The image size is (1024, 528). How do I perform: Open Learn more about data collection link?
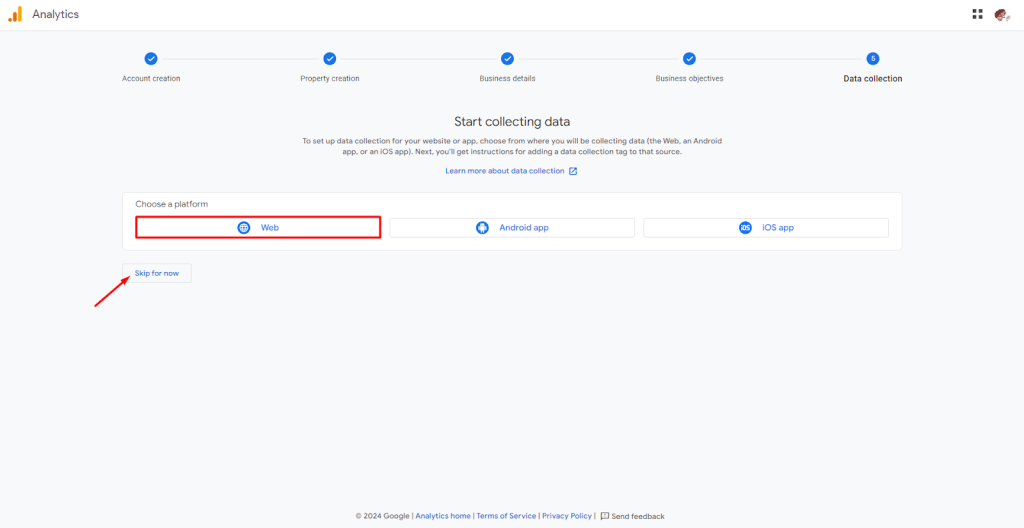pyautogui.click(x=505, y=171)
